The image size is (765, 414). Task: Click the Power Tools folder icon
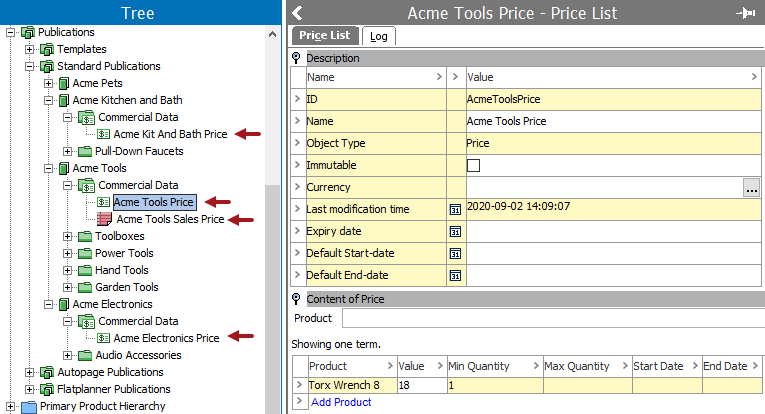pyautogui.click(x=85, y=253)
